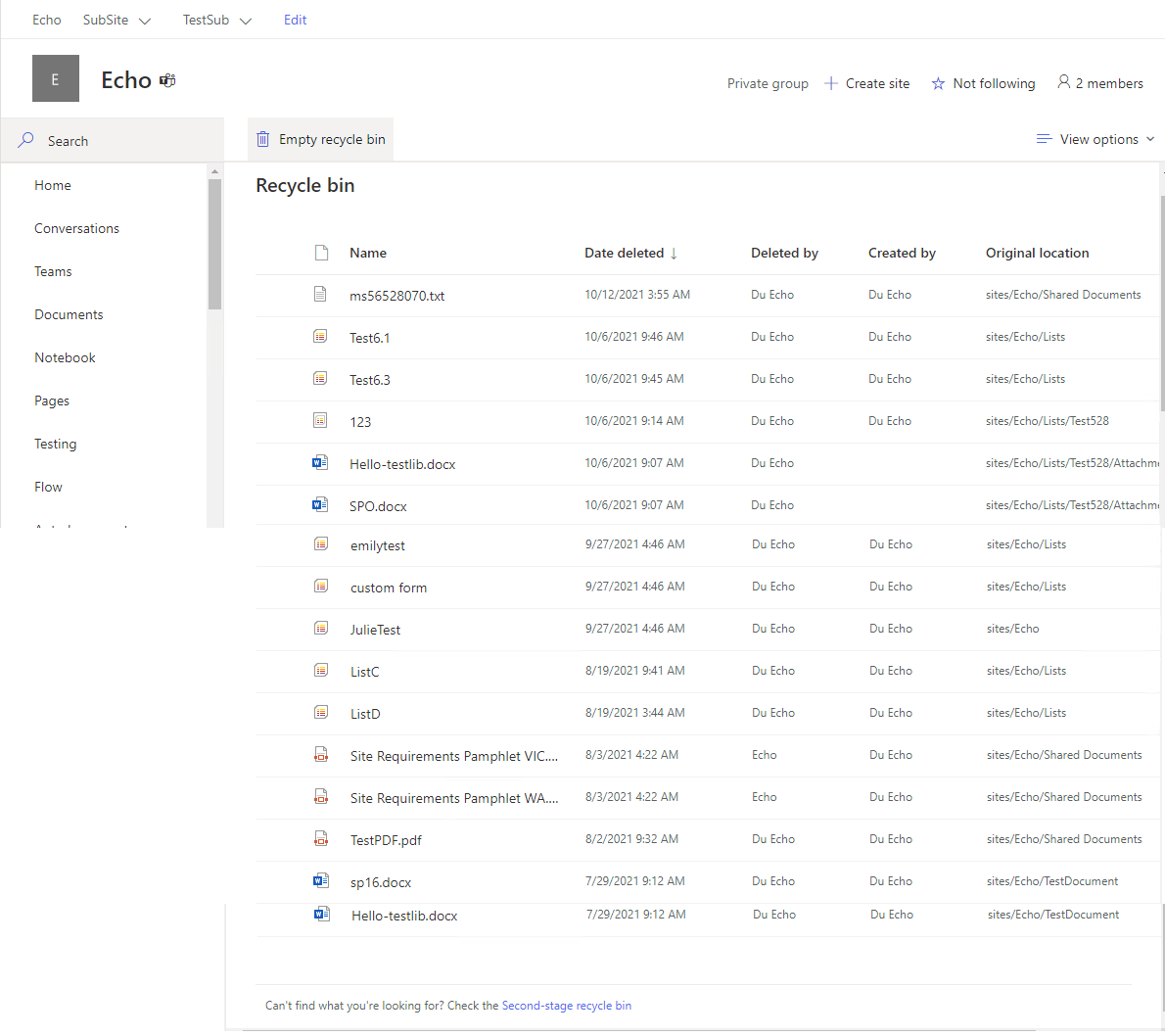The width and height of the screenshot is (1165, 1036).
Task: Click the search magnifier icon in the sidebar
Action: pyautogui.click(x=25, y=140)
